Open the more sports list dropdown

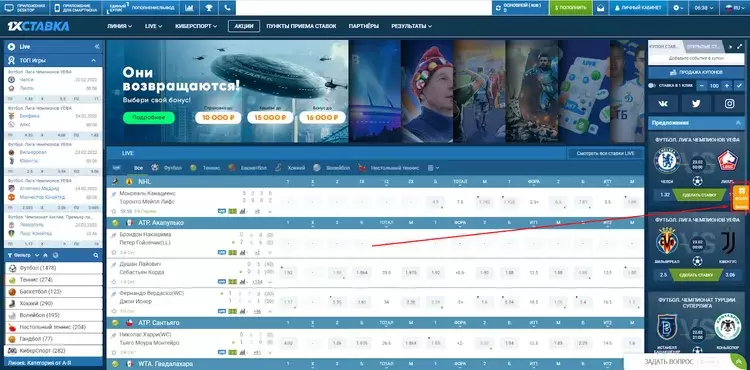click(433, 168)
